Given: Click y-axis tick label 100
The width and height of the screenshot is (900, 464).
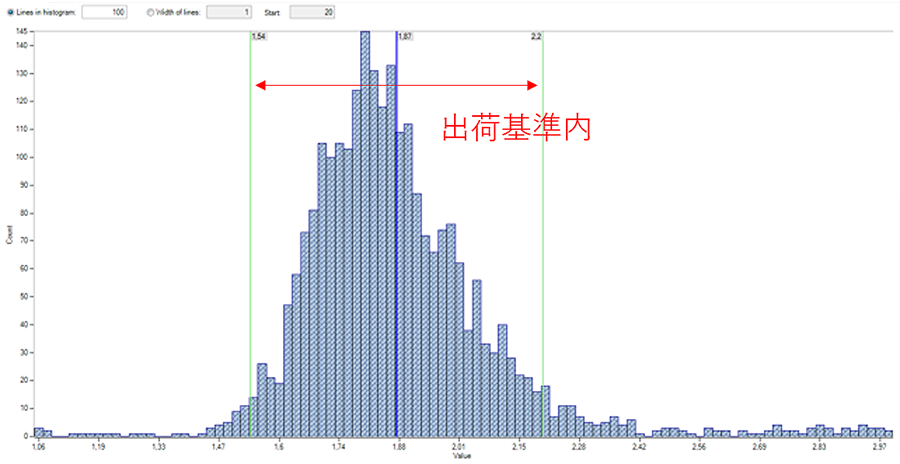Looking at the screenshot, I should tap(22, 157).
